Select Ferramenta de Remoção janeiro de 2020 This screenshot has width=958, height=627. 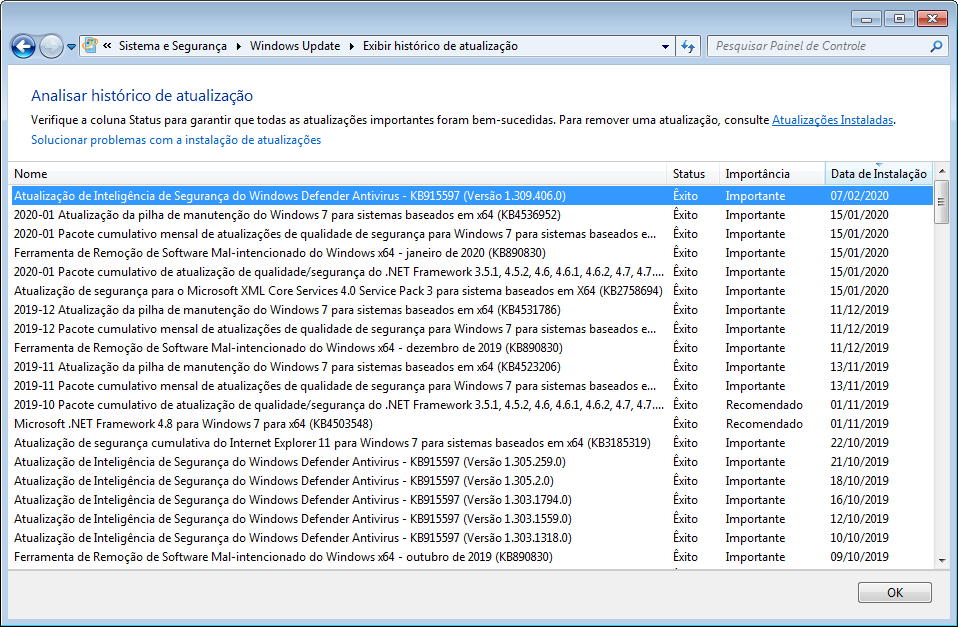point(472,252)
